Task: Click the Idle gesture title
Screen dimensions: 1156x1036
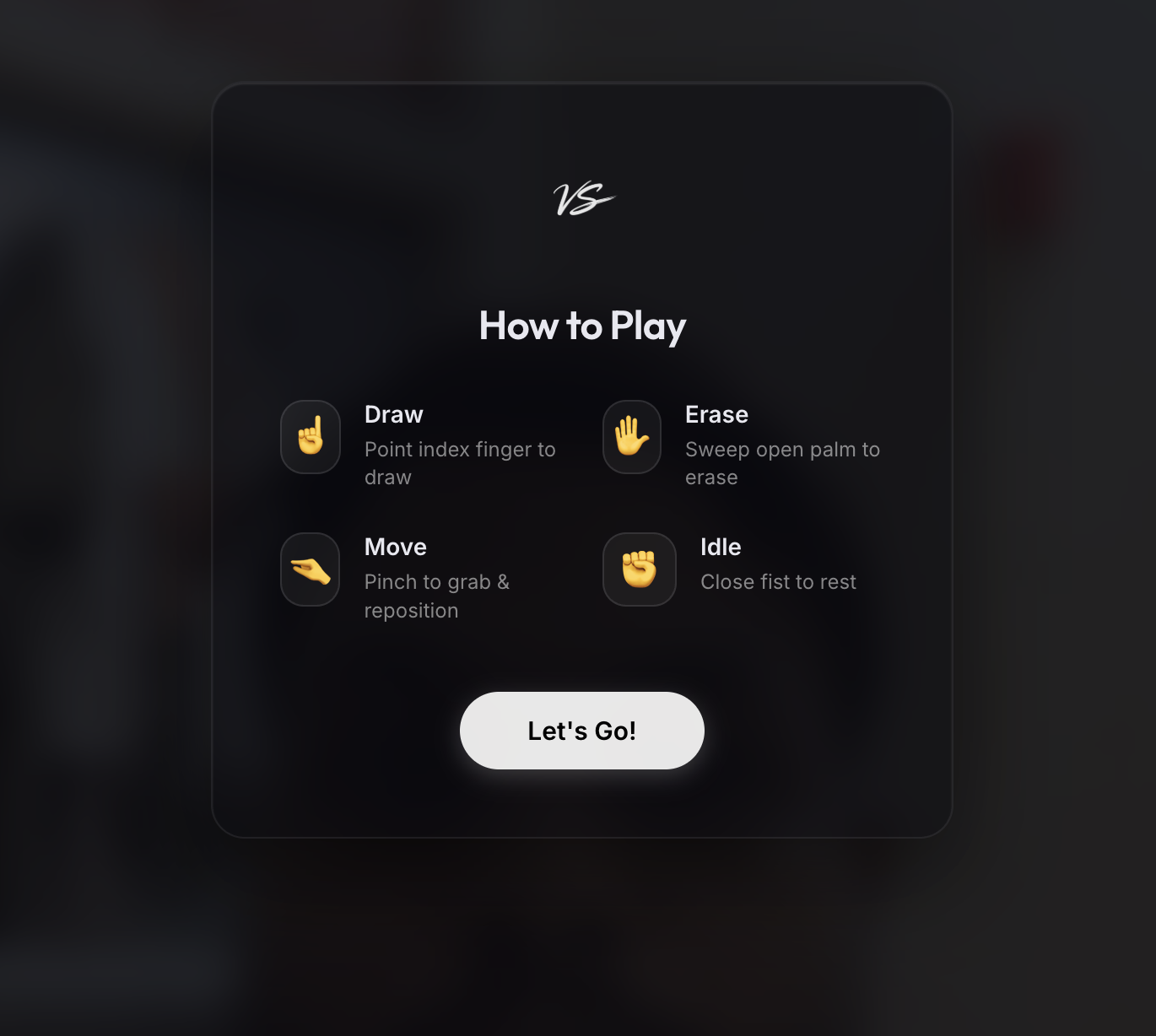Action: pos(721,548)
